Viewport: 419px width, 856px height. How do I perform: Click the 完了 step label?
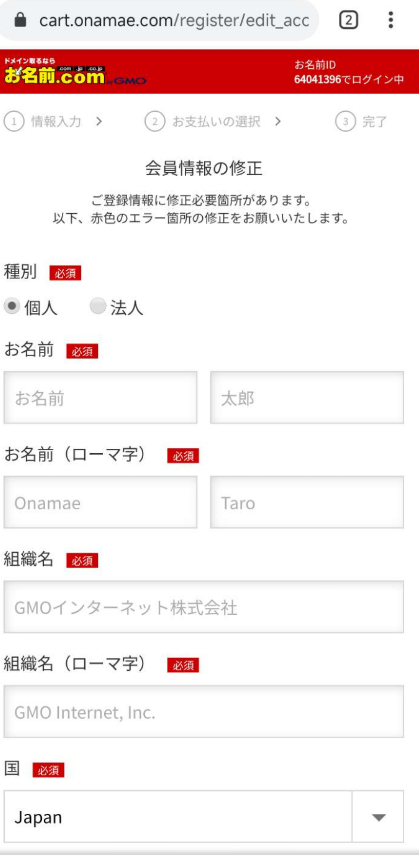375,121
